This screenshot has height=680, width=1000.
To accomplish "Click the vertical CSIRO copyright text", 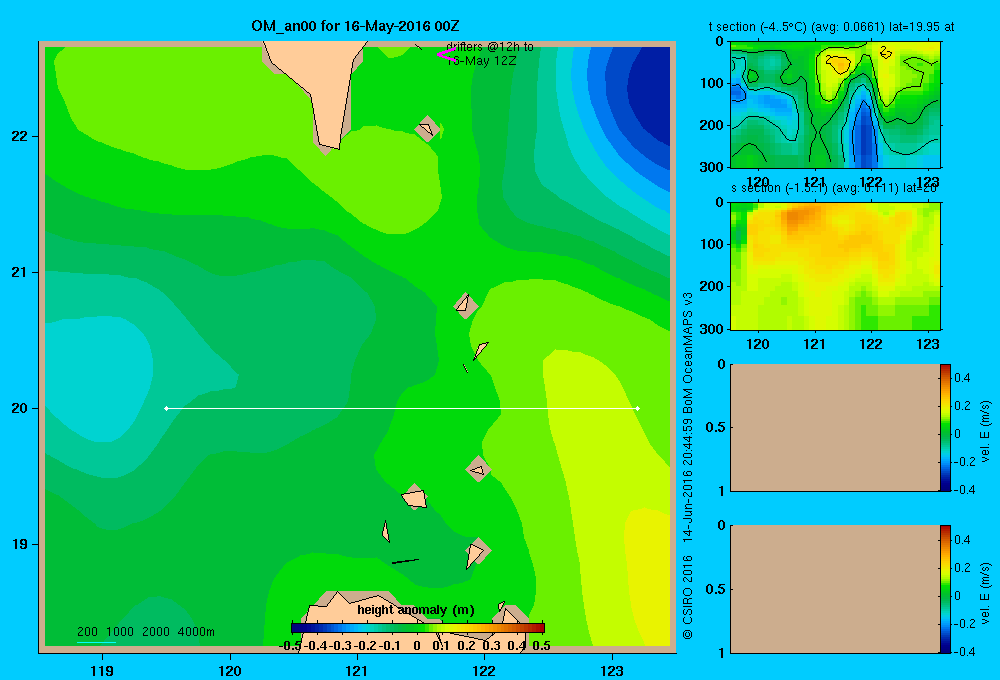I will [688, 466].
